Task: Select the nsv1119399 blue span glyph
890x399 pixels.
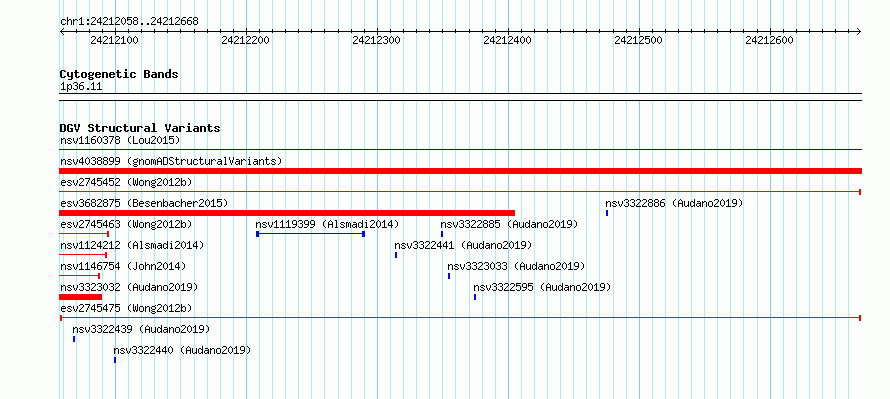Action: (310, 234)
